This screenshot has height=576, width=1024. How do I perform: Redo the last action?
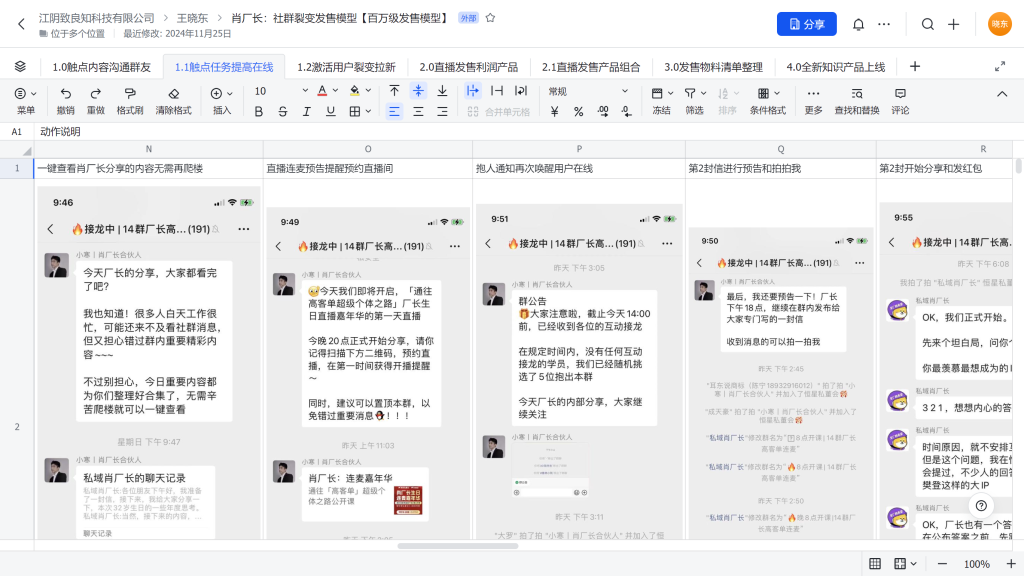[x=96, y=101]
